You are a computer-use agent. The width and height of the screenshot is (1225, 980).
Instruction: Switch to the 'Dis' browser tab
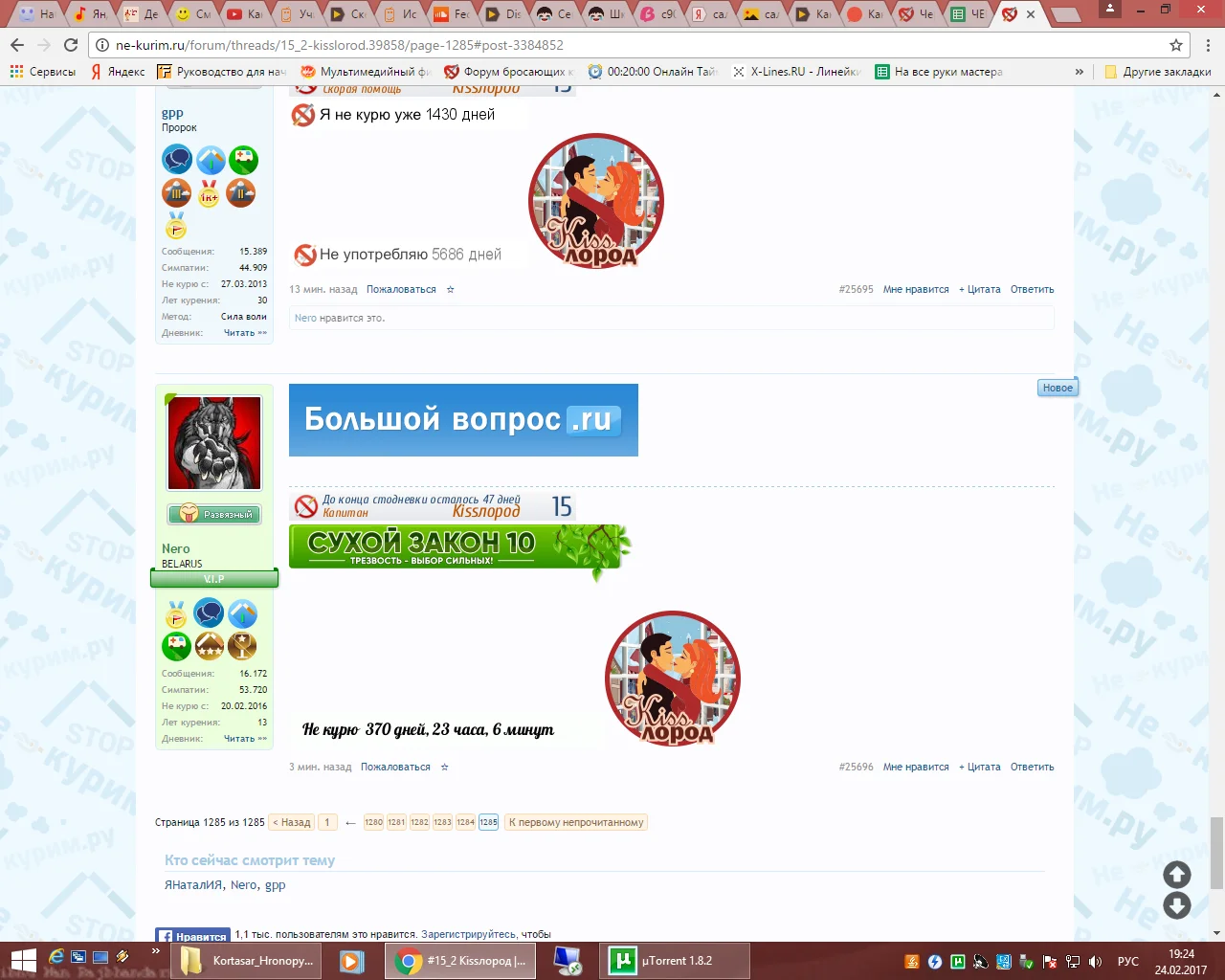tap(504, 14)
